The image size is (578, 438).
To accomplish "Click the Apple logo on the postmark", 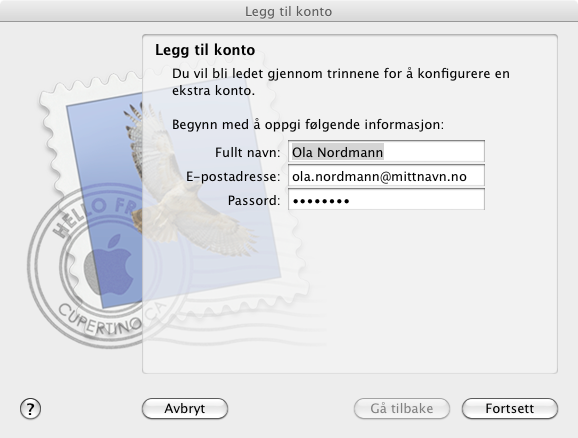I will pos(109,265).
